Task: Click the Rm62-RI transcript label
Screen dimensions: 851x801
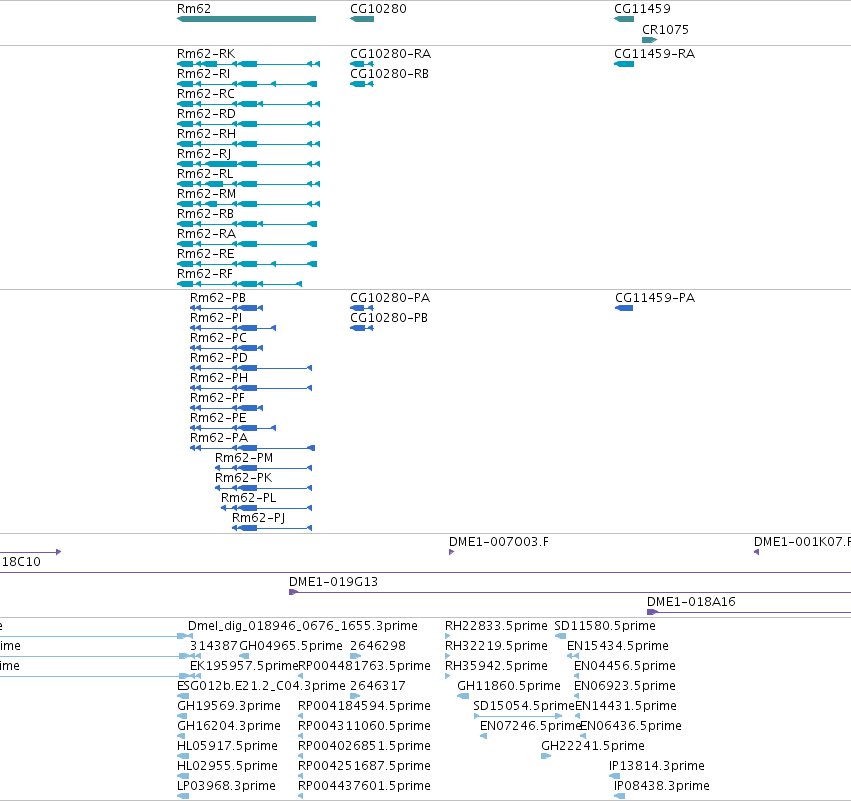Action: 204,74
